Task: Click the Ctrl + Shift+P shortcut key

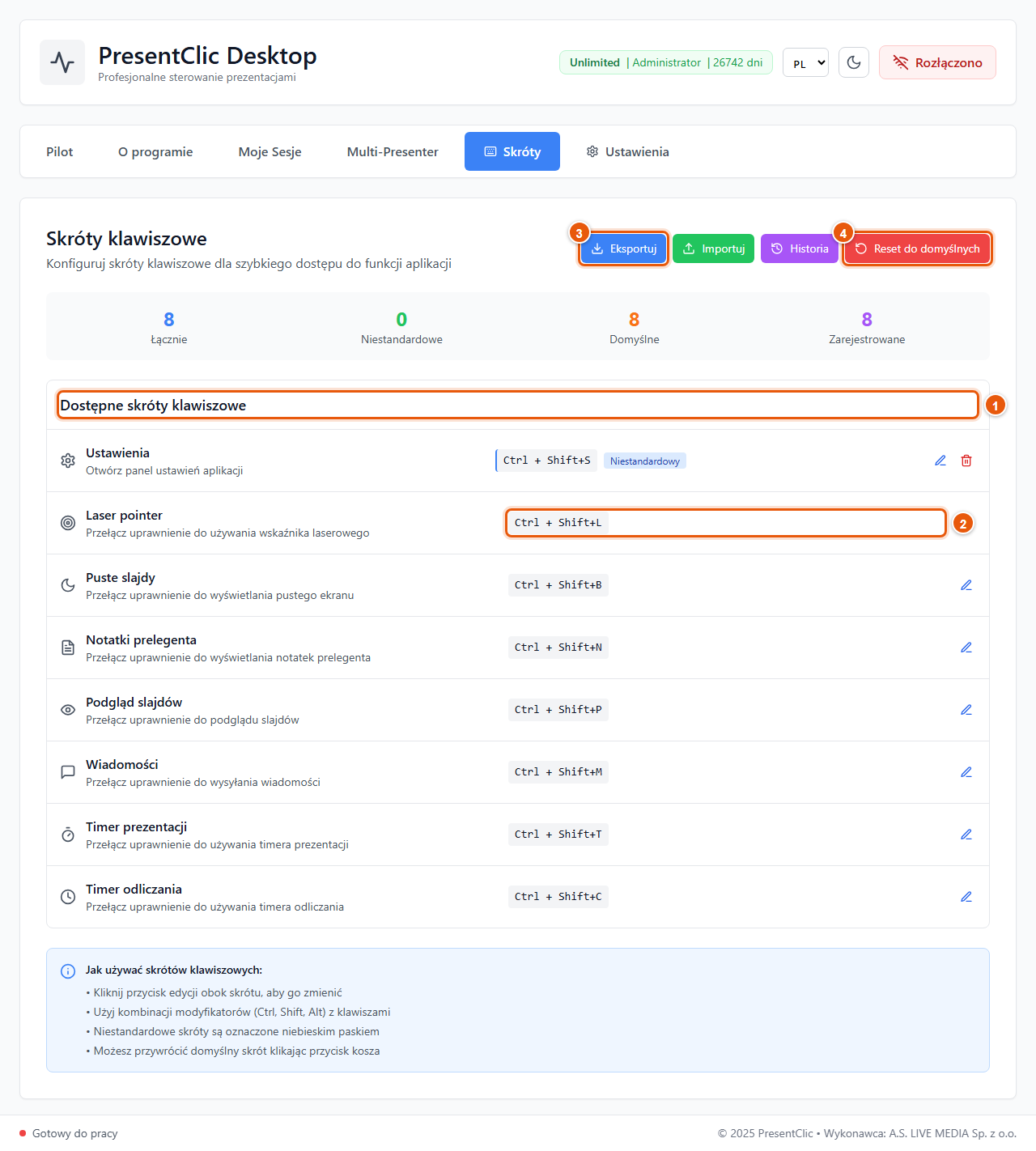Action: pos(558,710)
